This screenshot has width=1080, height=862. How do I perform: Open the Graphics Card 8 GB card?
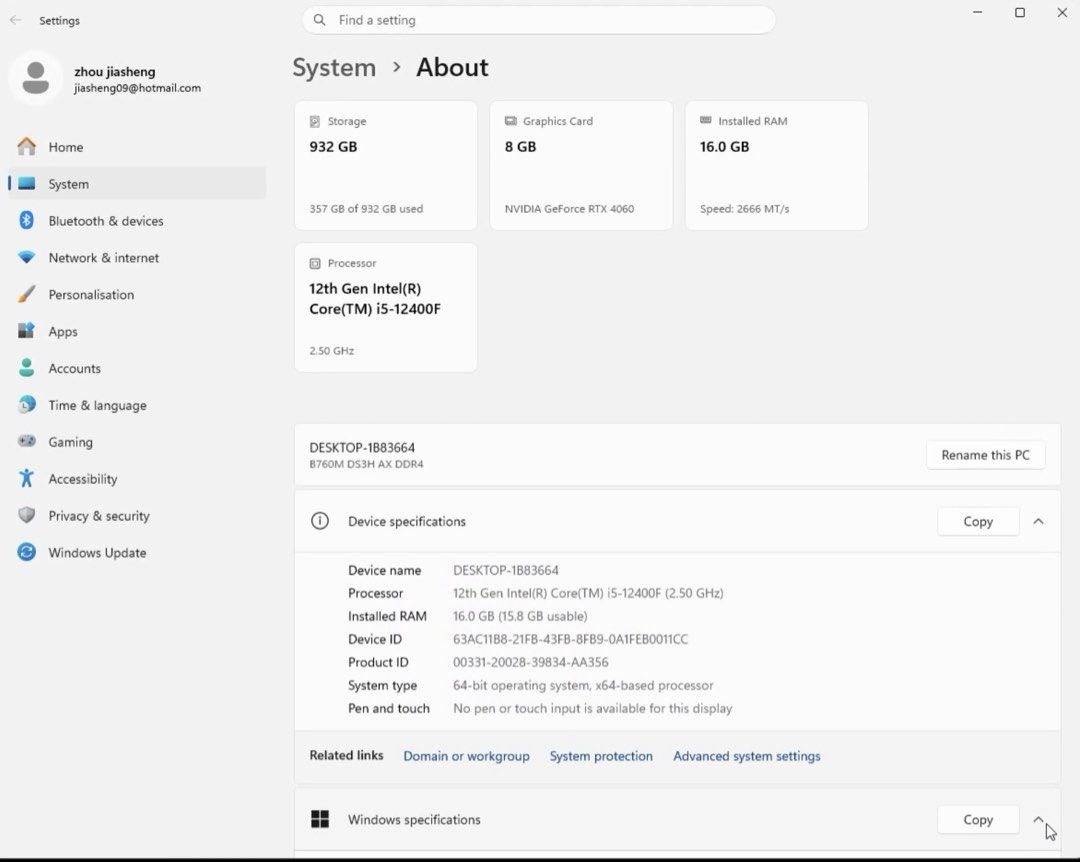point(581,165)
